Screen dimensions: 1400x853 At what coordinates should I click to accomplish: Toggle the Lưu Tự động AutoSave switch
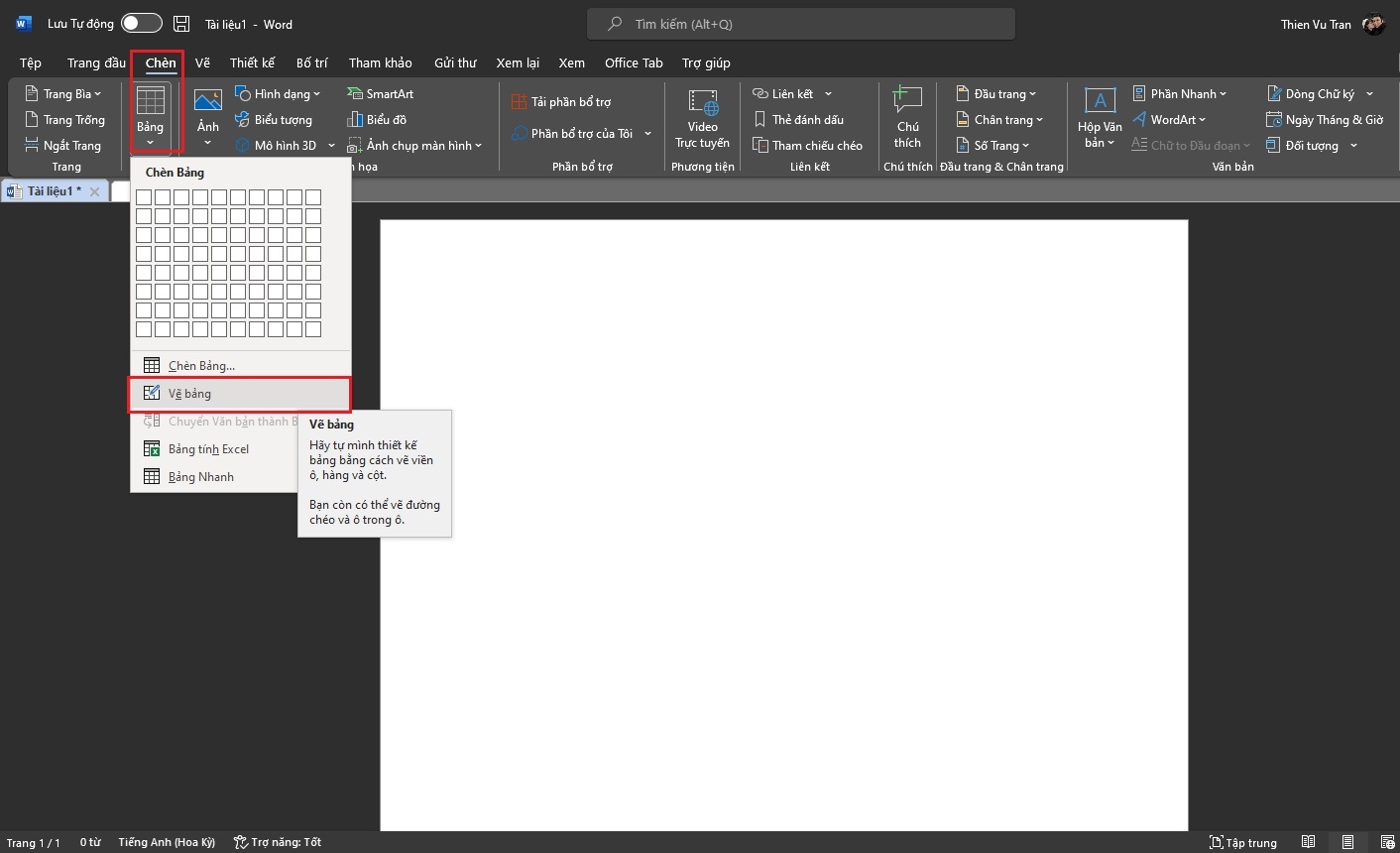[x=142, y=24]
